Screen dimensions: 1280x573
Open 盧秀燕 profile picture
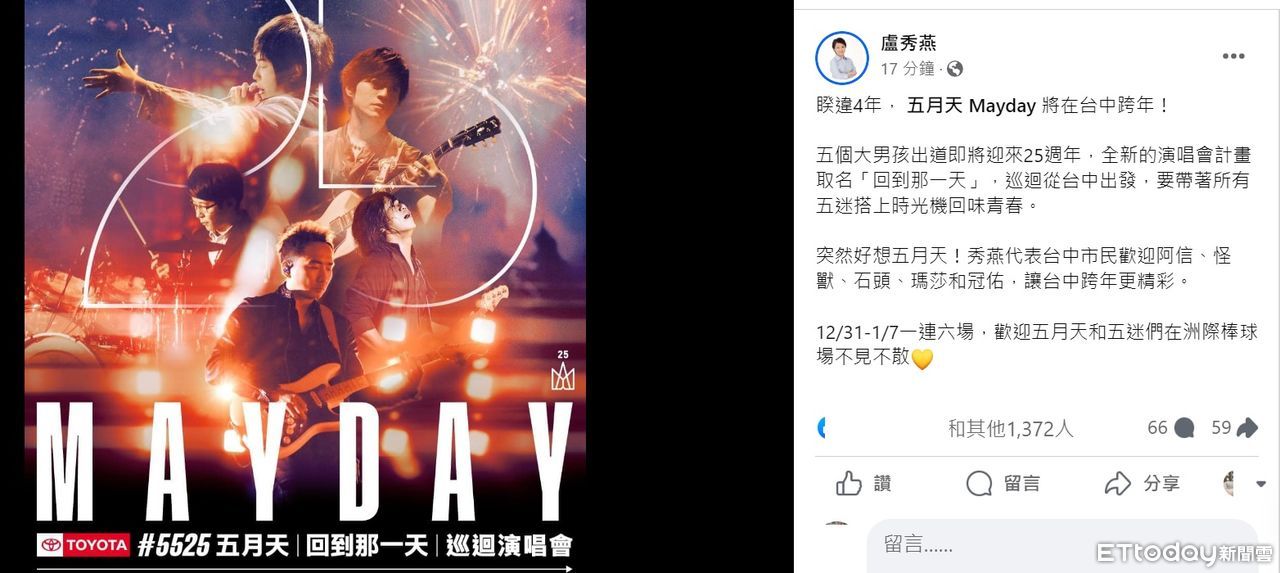tap(842, 57)
